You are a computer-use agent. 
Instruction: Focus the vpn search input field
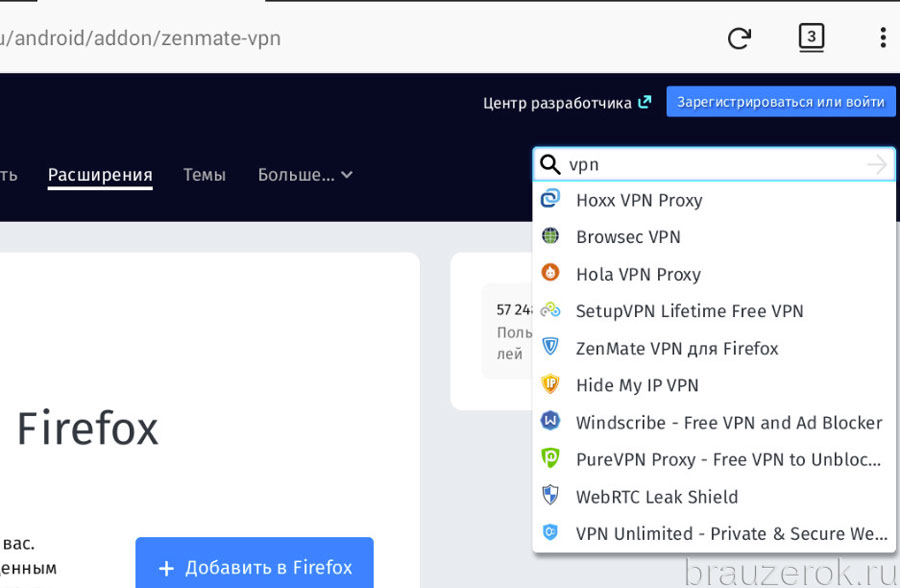click(x=714, y=165)
